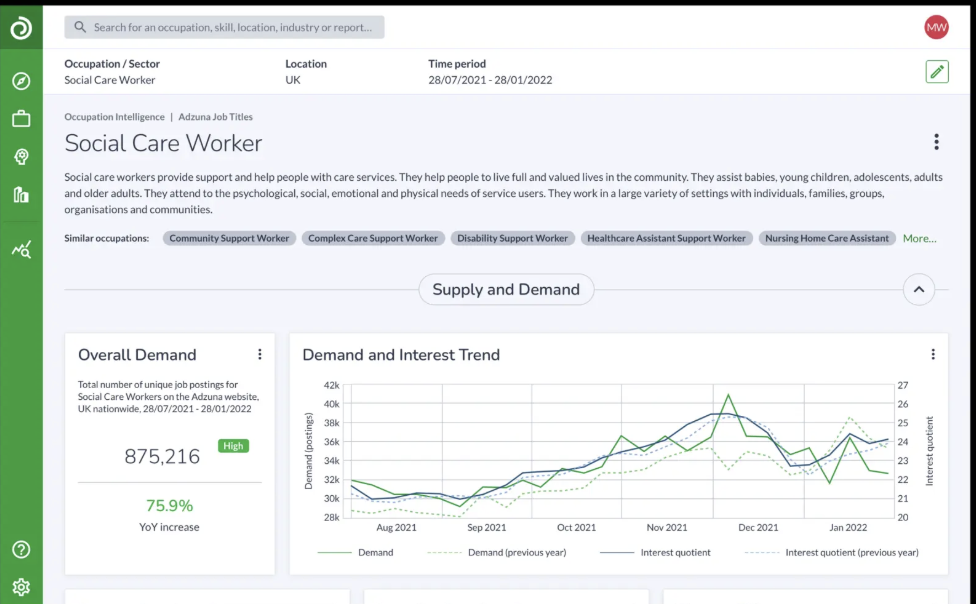Viewport: 976px width, 604px height.
Task: Collapse the Supply and Demand section
Action: coord(918,290)
